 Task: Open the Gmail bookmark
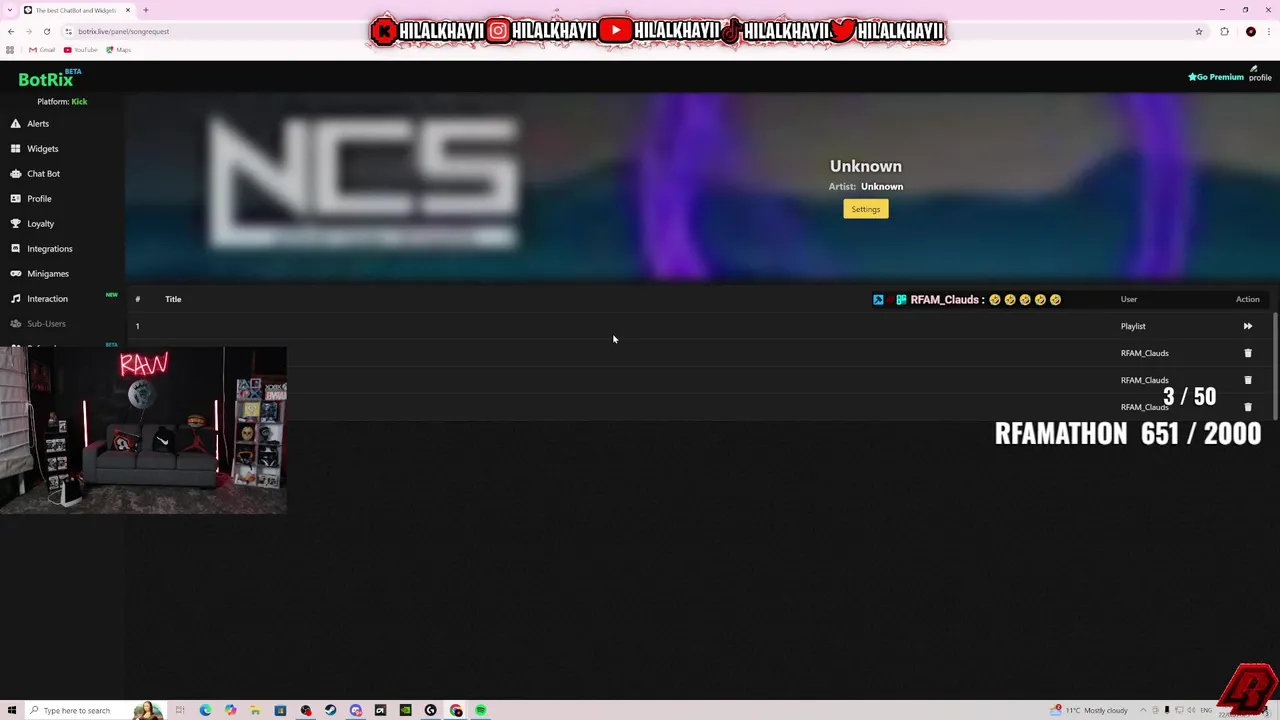(x=42, y=50)
